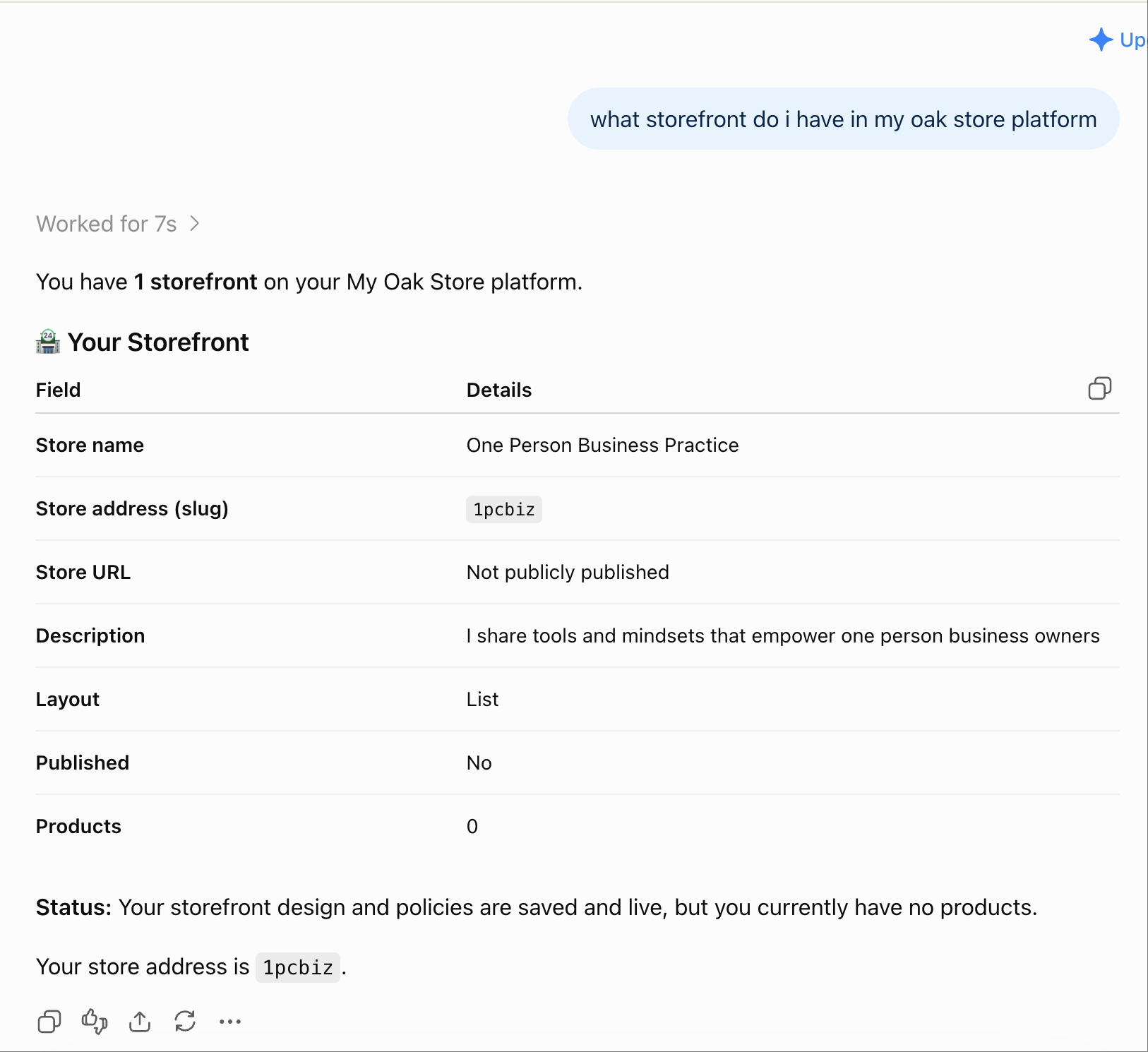Viewport: 1148px width, 1052px height.
Task: Share the response with the upload arrow icon
Action: click(140, 1022)
